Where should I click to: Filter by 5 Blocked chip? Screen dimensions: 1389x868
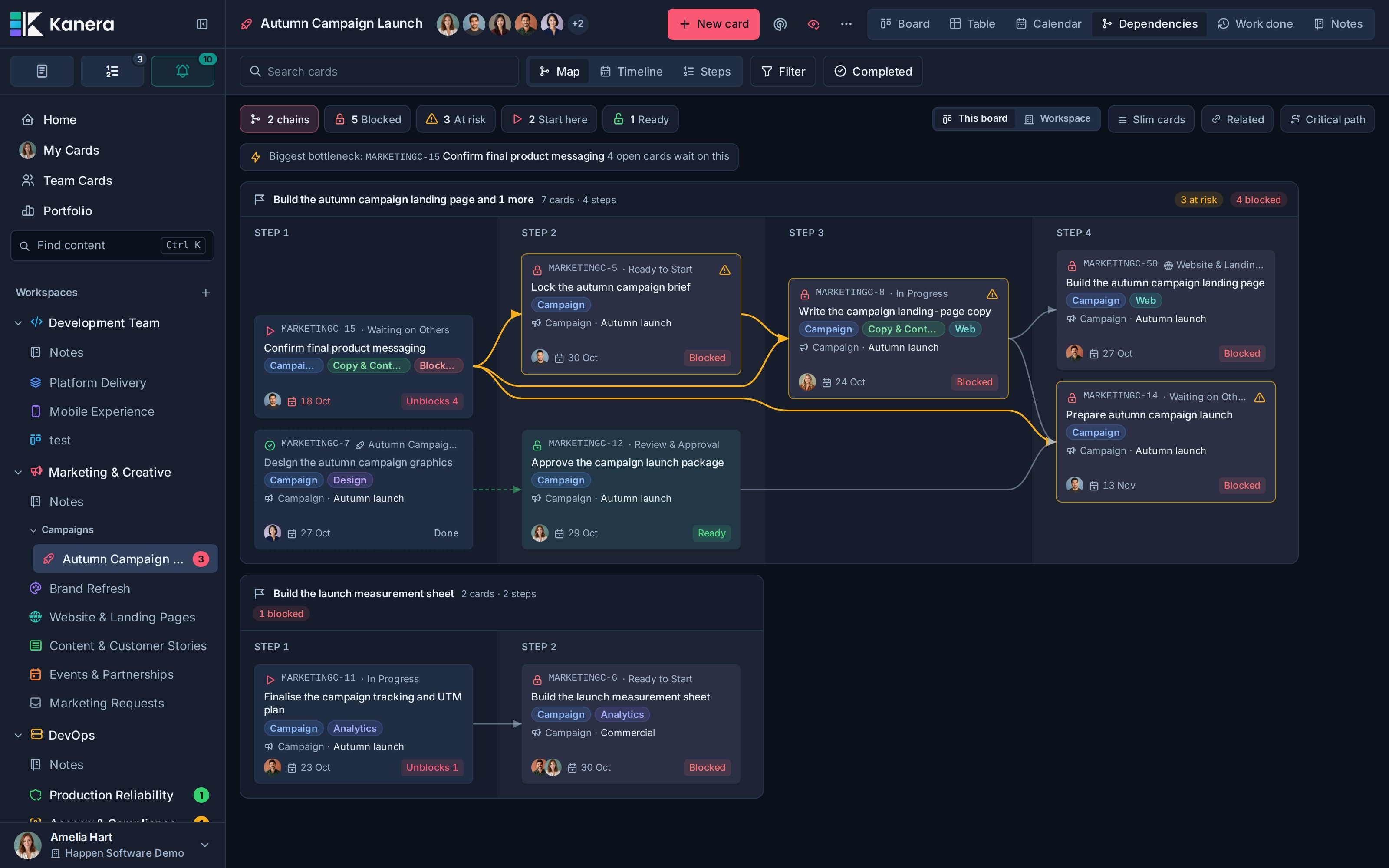[367, 119]
